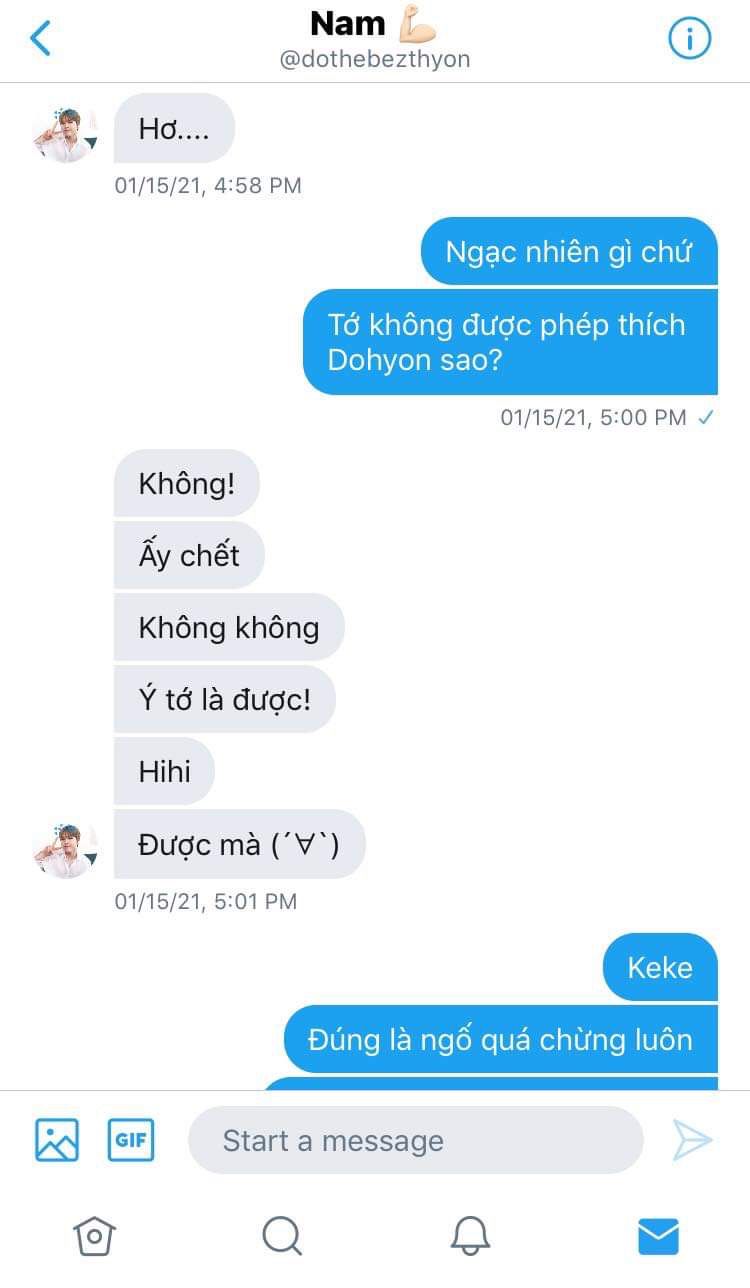This screenshot has height=1288, width=750.
Task: Open the GIF picker icon
Action: [131, 1139]
